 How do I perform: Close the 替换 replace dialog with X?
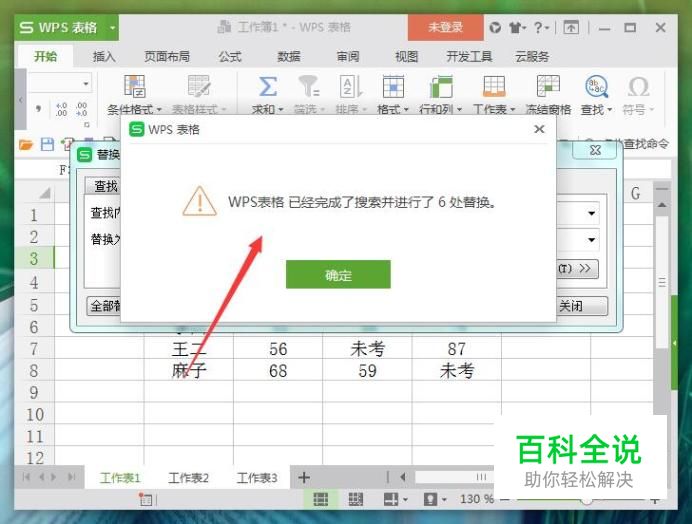coord(594,150)
